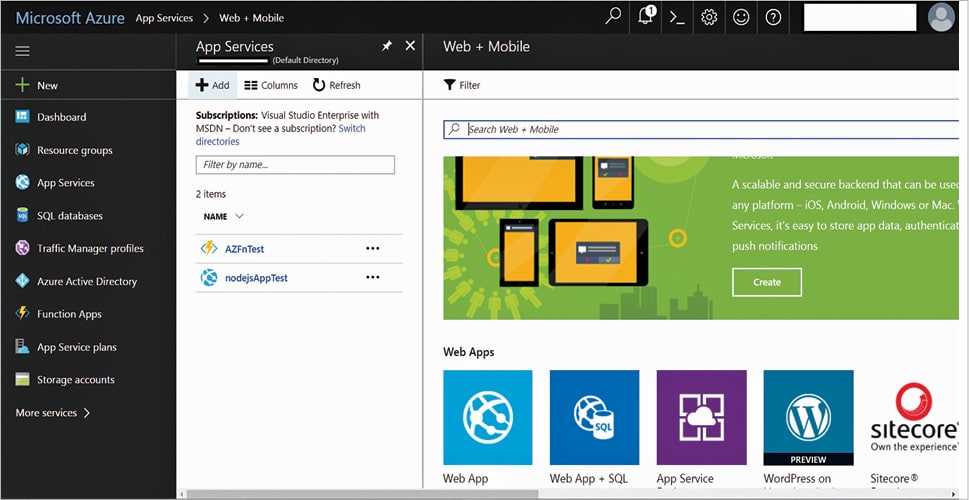Image resolution: width=969 pixels, height=500 pixels.
Task: Open Function Apps in the sidebar
Action: point(69,314)
